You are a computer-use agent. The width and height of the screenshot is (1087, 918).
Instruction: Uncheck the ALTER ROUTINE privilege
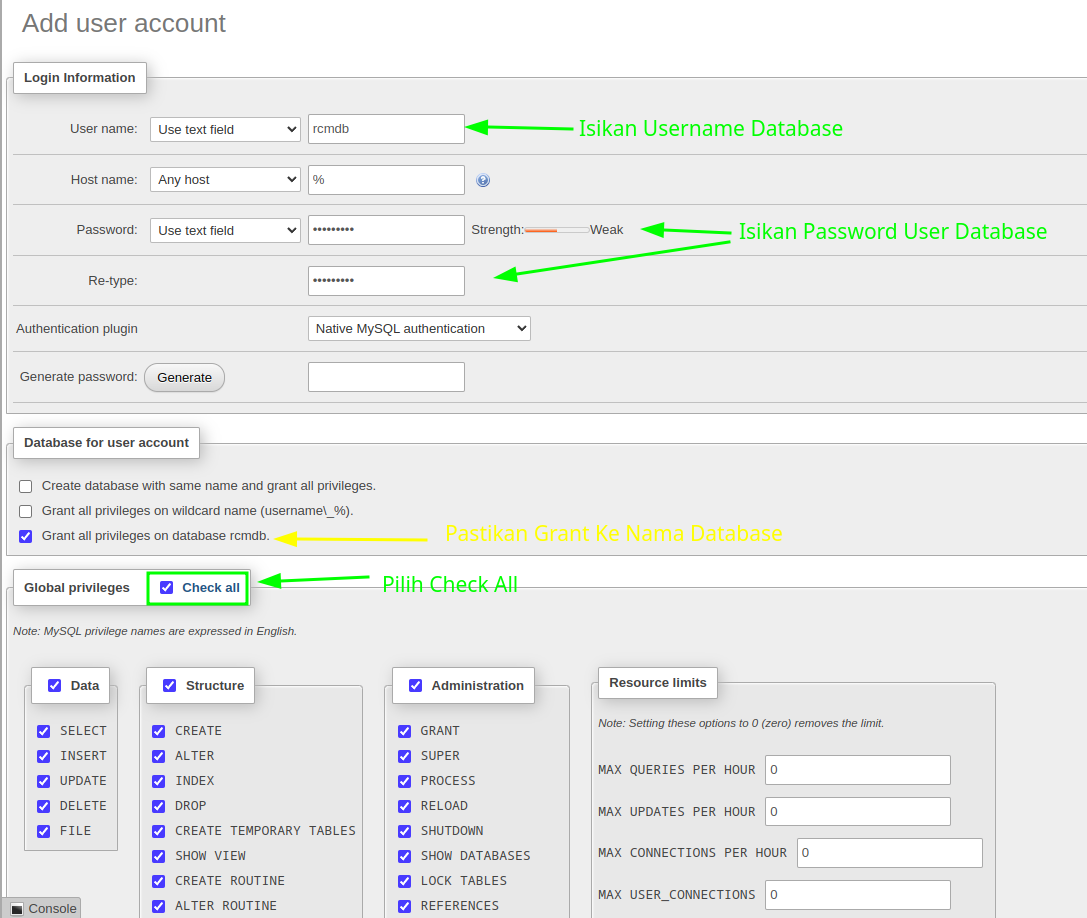click(159, 906)
